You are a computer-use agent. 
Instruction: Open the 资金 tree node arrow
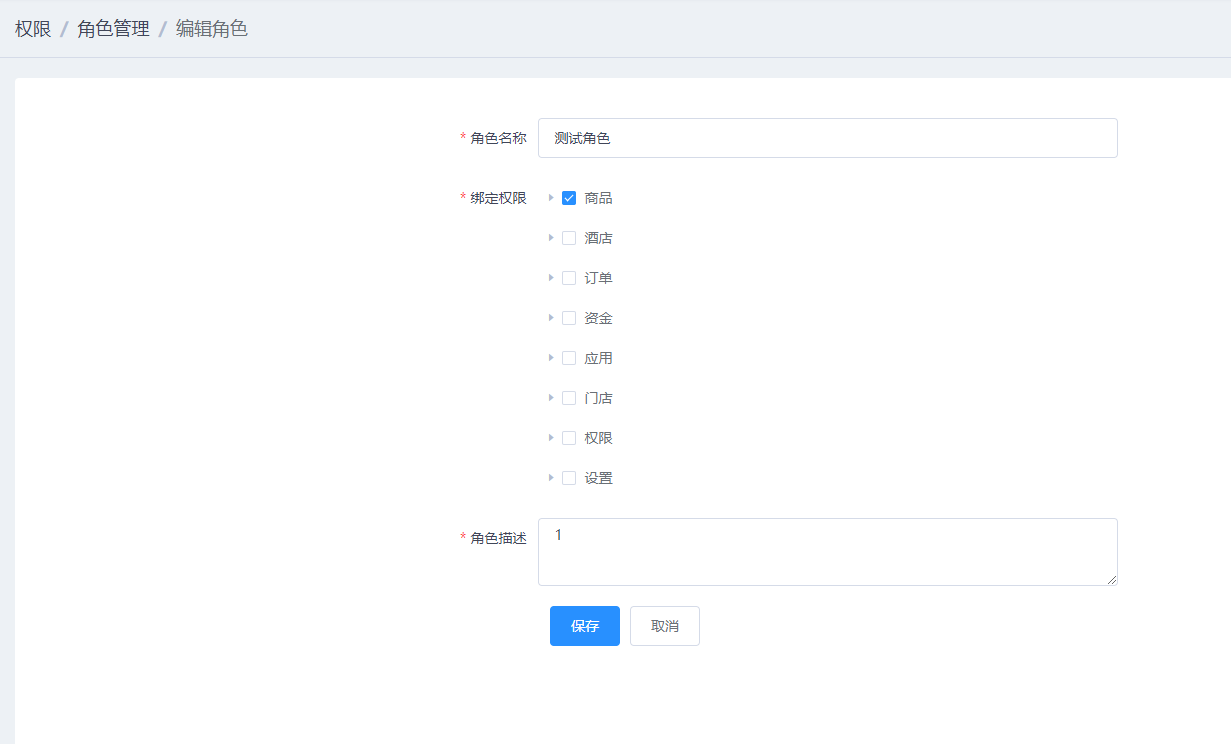tap(550, 318)
